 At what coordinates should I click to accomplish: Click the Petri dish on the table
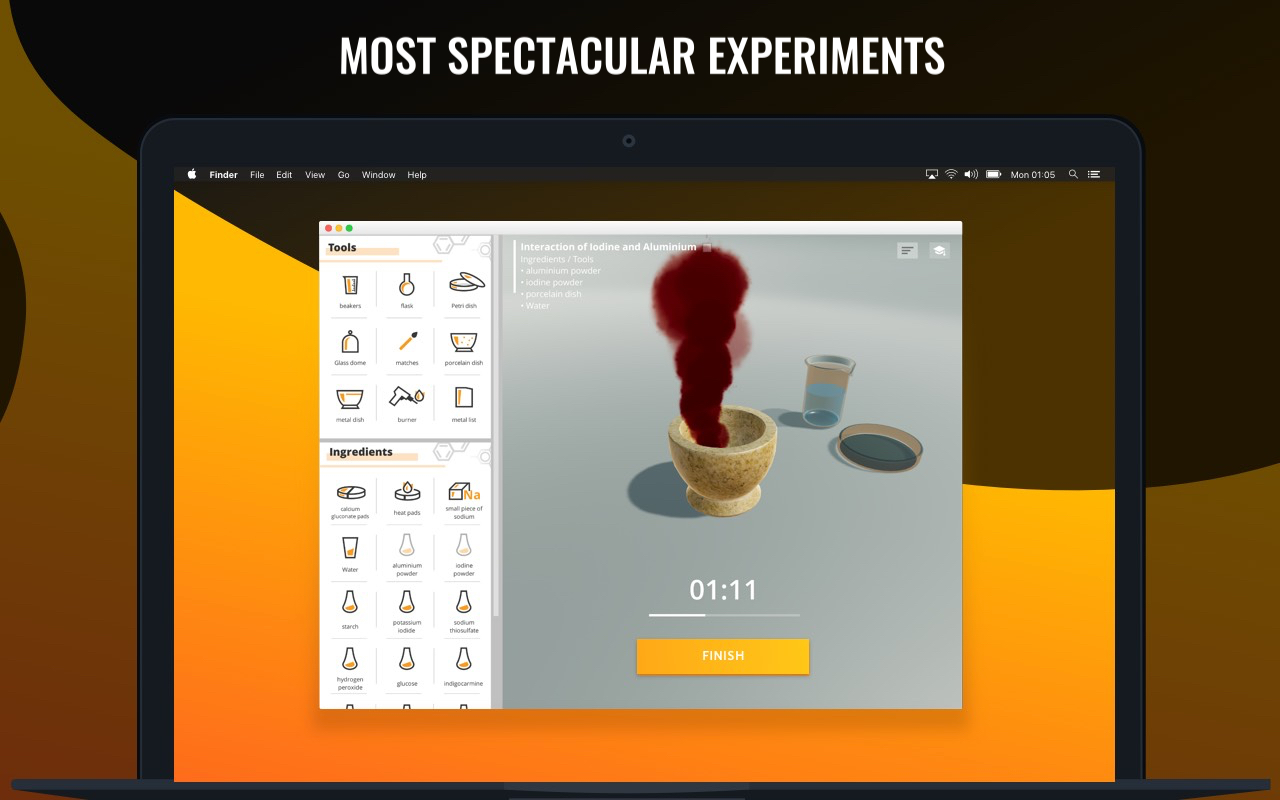[x=880, y=448]
